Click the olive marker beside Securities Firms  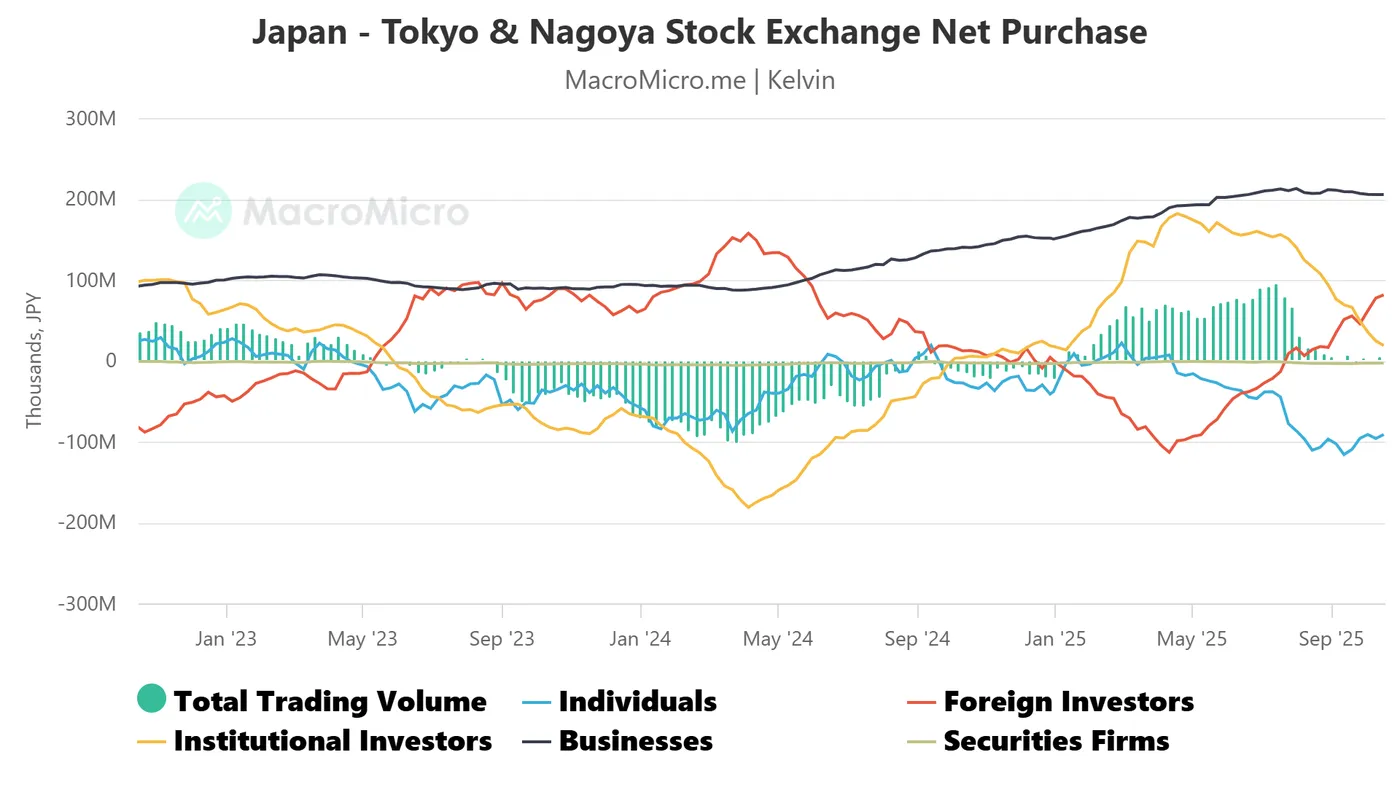(x=921, y=741)
